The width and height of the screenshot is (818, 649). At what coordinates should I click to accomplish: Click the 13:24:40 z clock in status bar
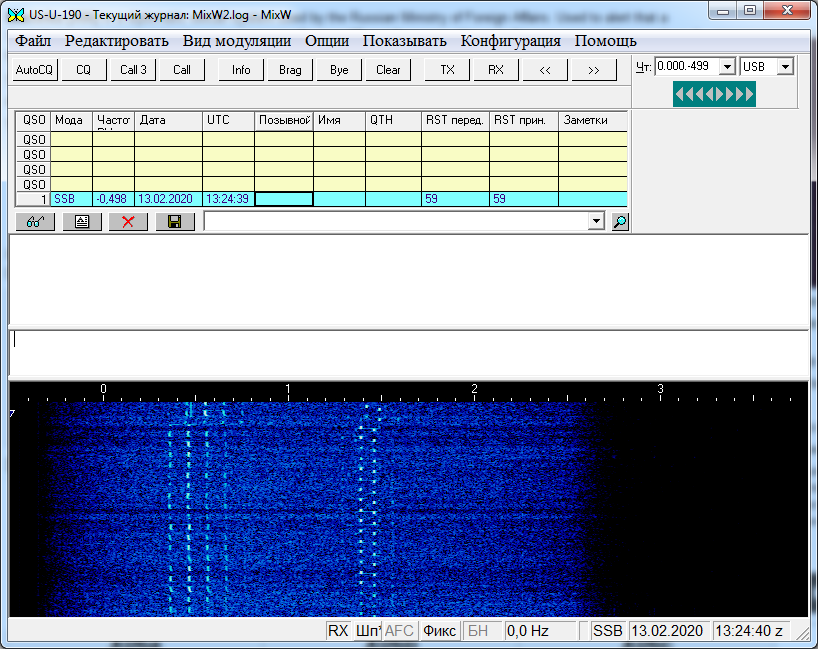749,631
